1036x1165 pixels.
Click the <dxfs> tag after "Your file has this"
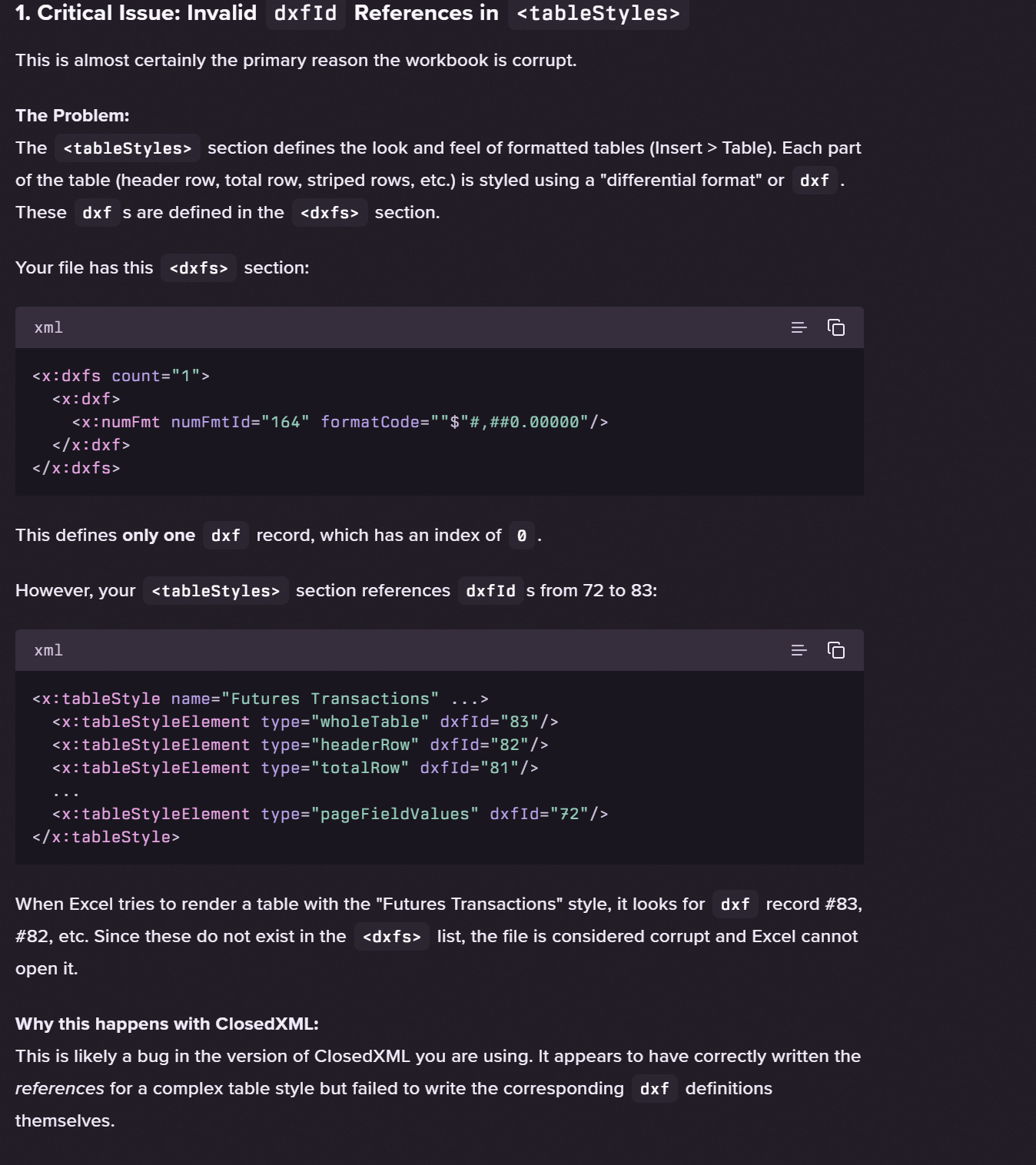point(198,268)
